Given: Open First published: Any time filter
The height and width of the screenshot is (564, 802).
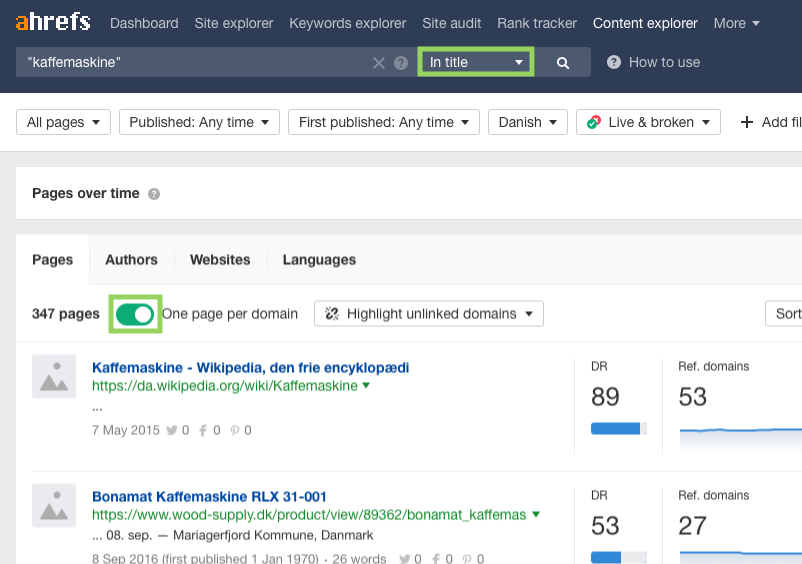Looking at the screenshot, I should pyautogui.click(x=384, y=122).
